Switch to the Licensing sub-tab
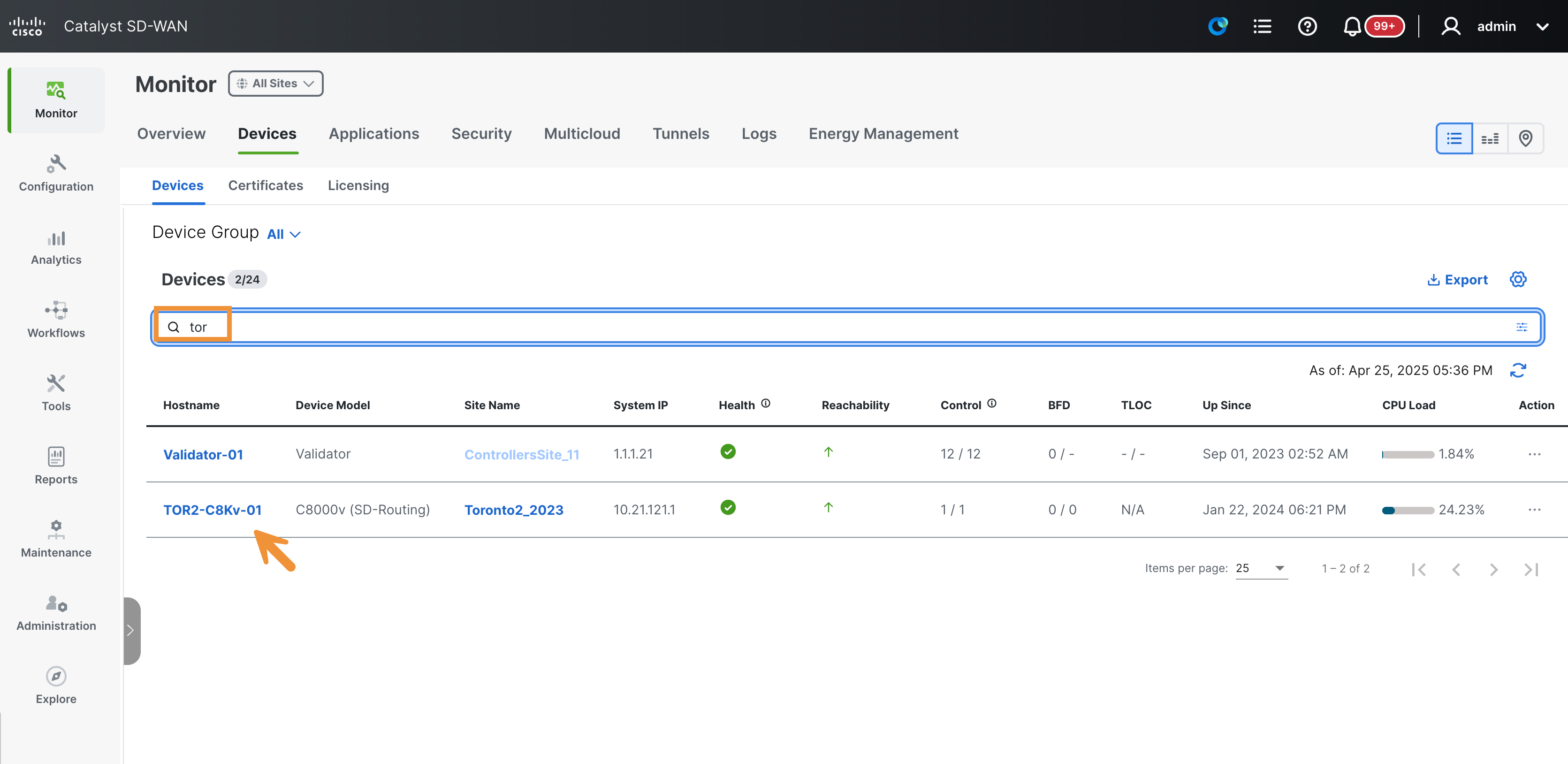This screenshot has height=764, width=1568. [358, 185]
